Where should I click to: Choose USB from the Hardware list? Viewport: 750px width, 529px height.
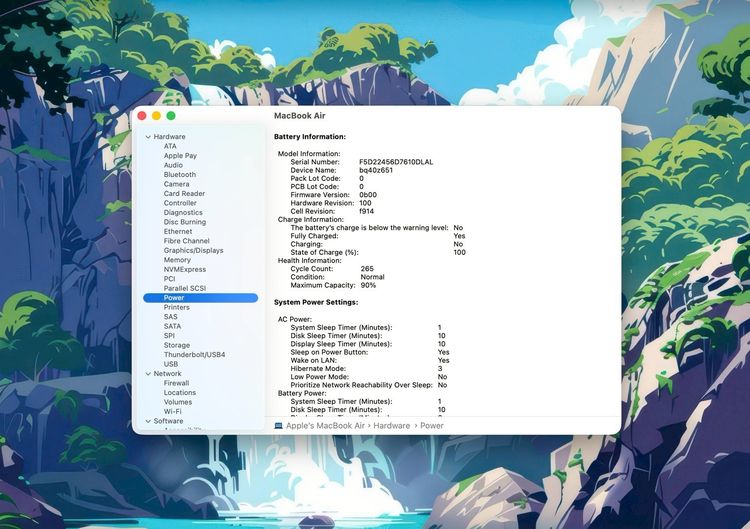(x=171, y=364)
